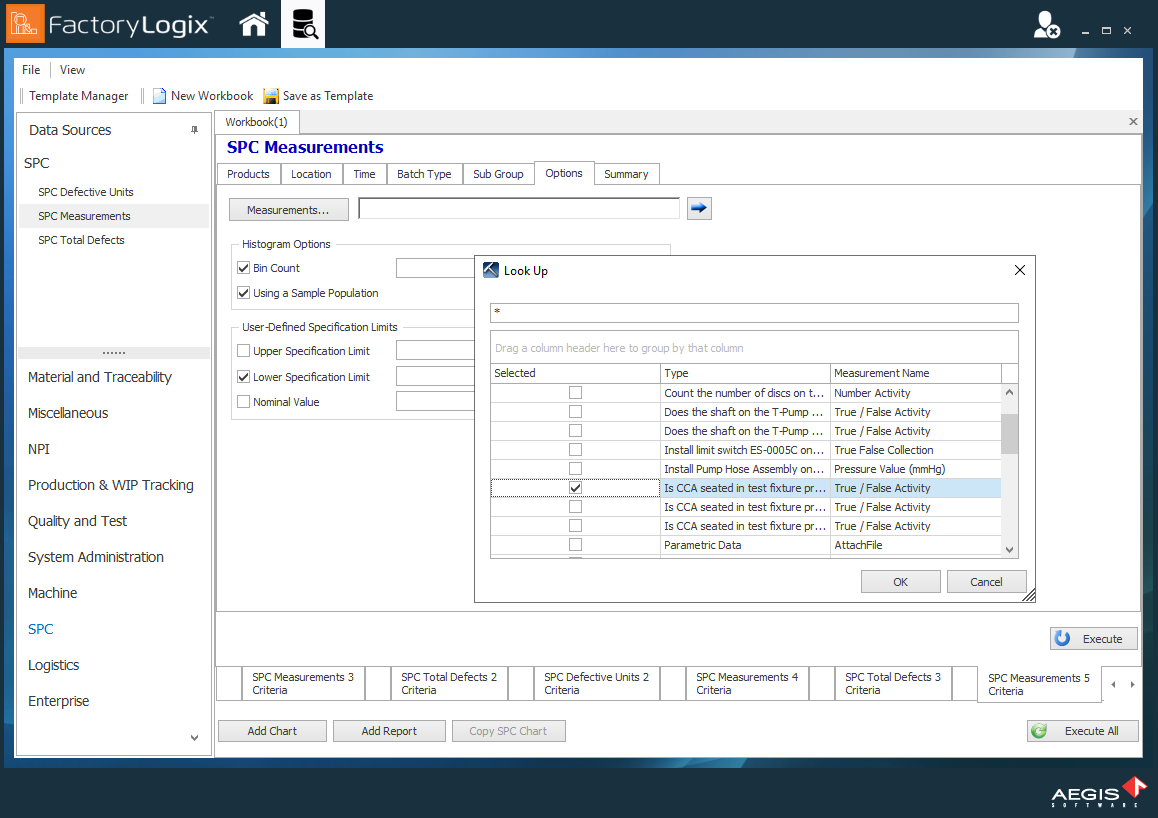Click OK in the Look Up dialog
This screenshot has width=1158, height=818.
click(899, 581)
